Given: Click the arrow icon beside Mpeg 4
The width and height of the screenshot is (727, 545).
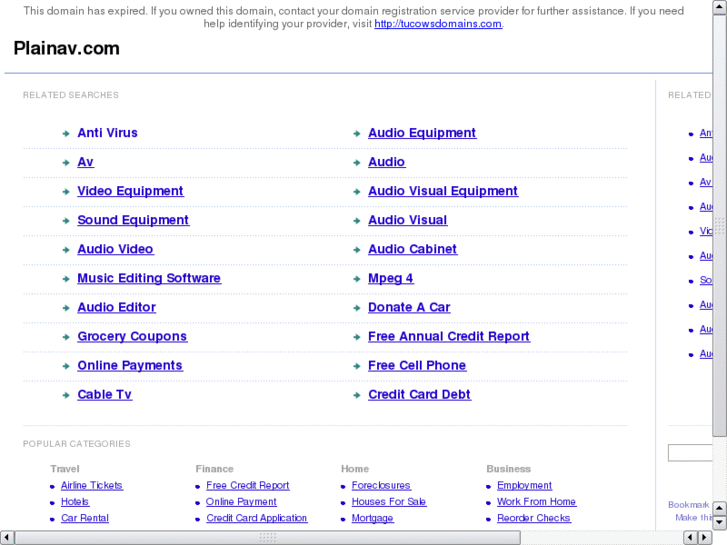Looking at the screenshot, I should point(357,279).
